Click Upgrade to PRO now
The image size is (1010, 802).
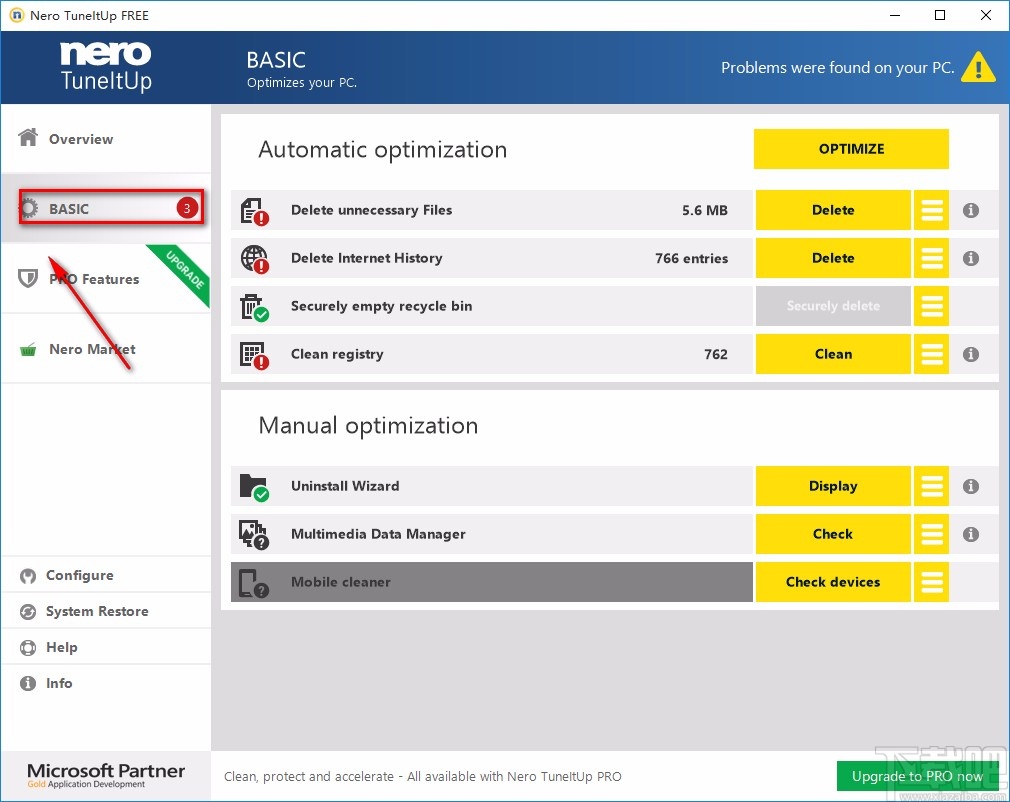pos(917,776)
